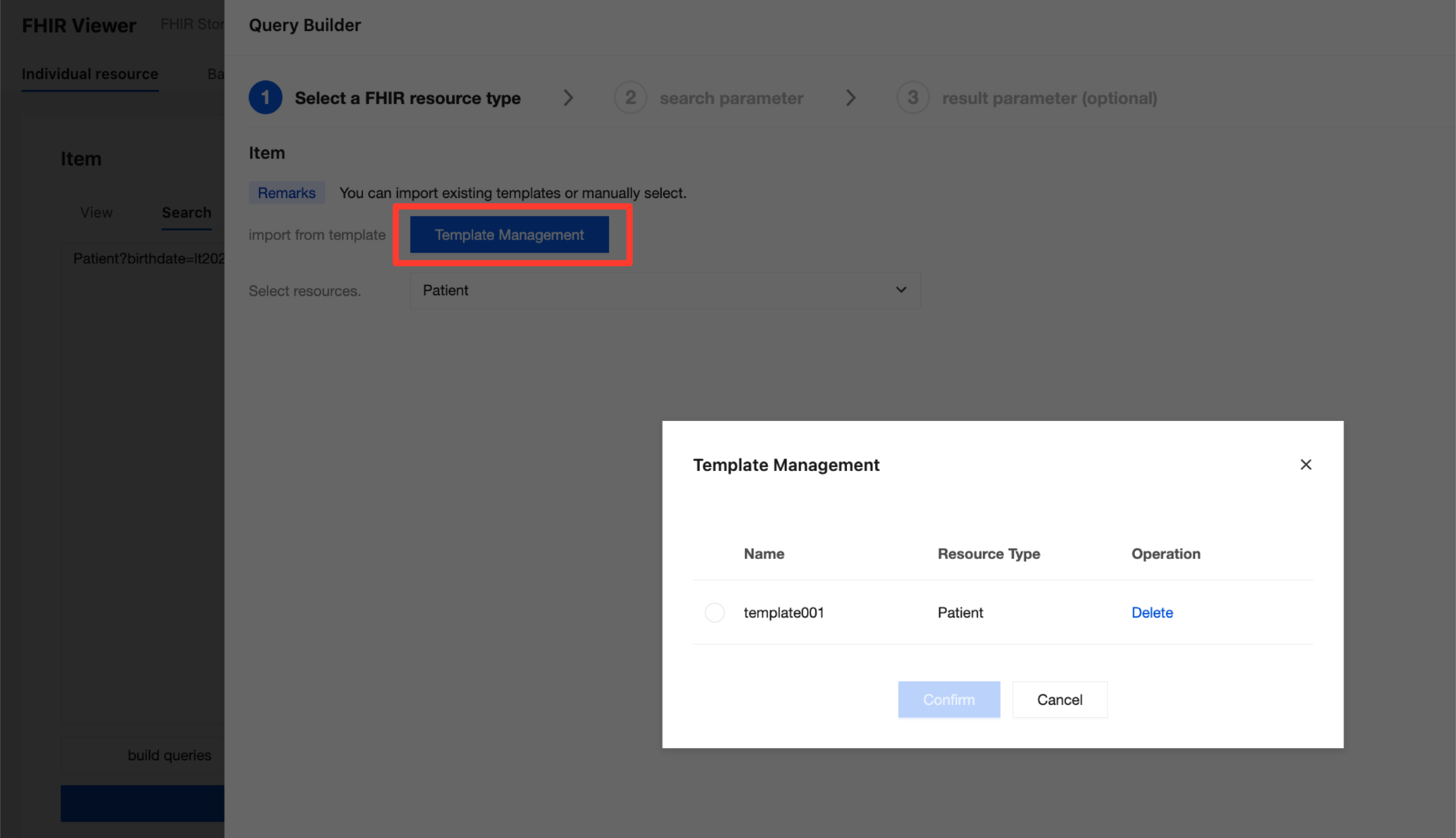Click the arrow chevron after step 2
Image resolution: width=1456 pixels, height=838 pixels.
click(x=850, y=98)
